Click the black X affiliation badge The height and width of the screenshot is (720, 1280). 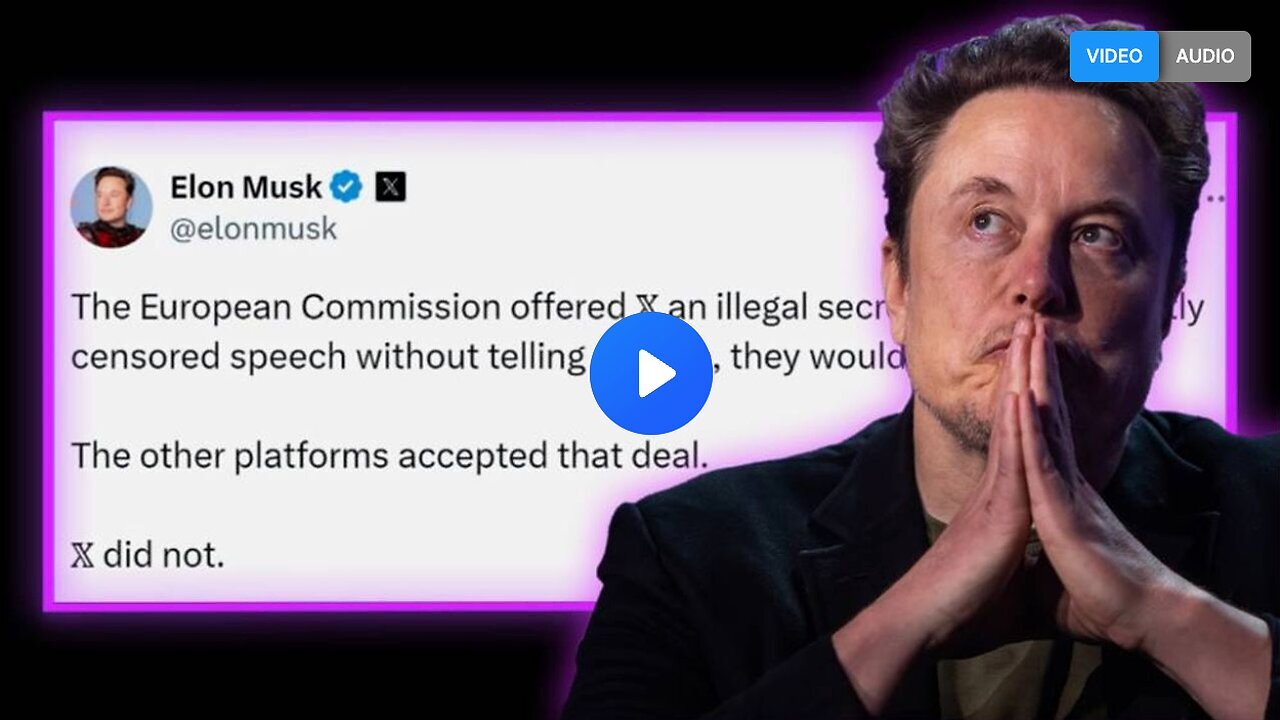[x=390, y=187]
